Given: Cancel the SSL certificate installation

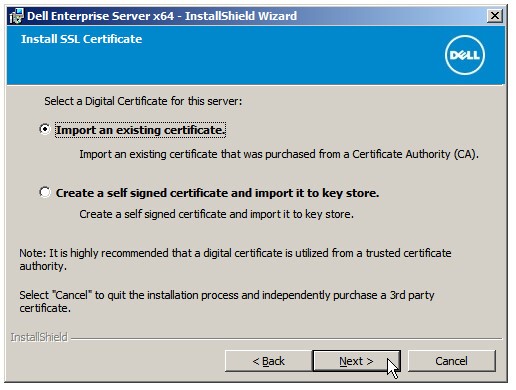Looking at the screenshot, I should (452, 361).
